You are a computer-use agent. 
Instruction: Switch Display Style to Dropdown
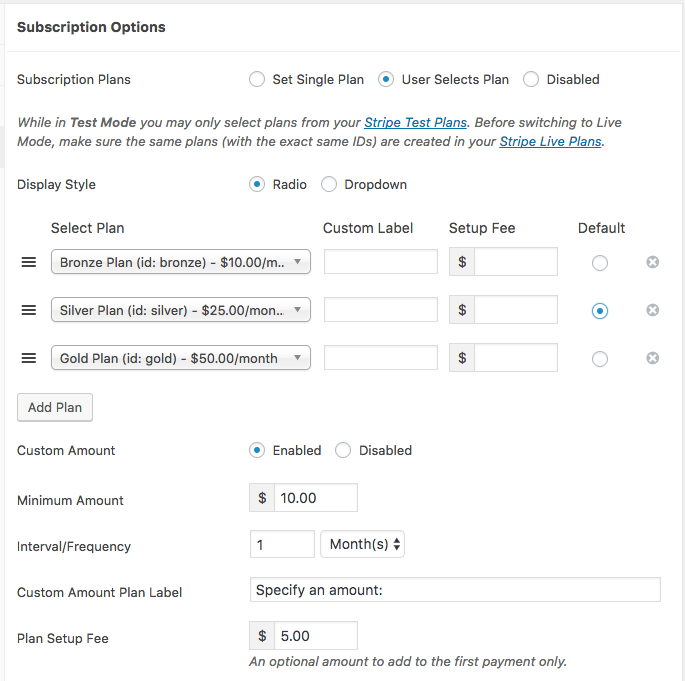329,185
